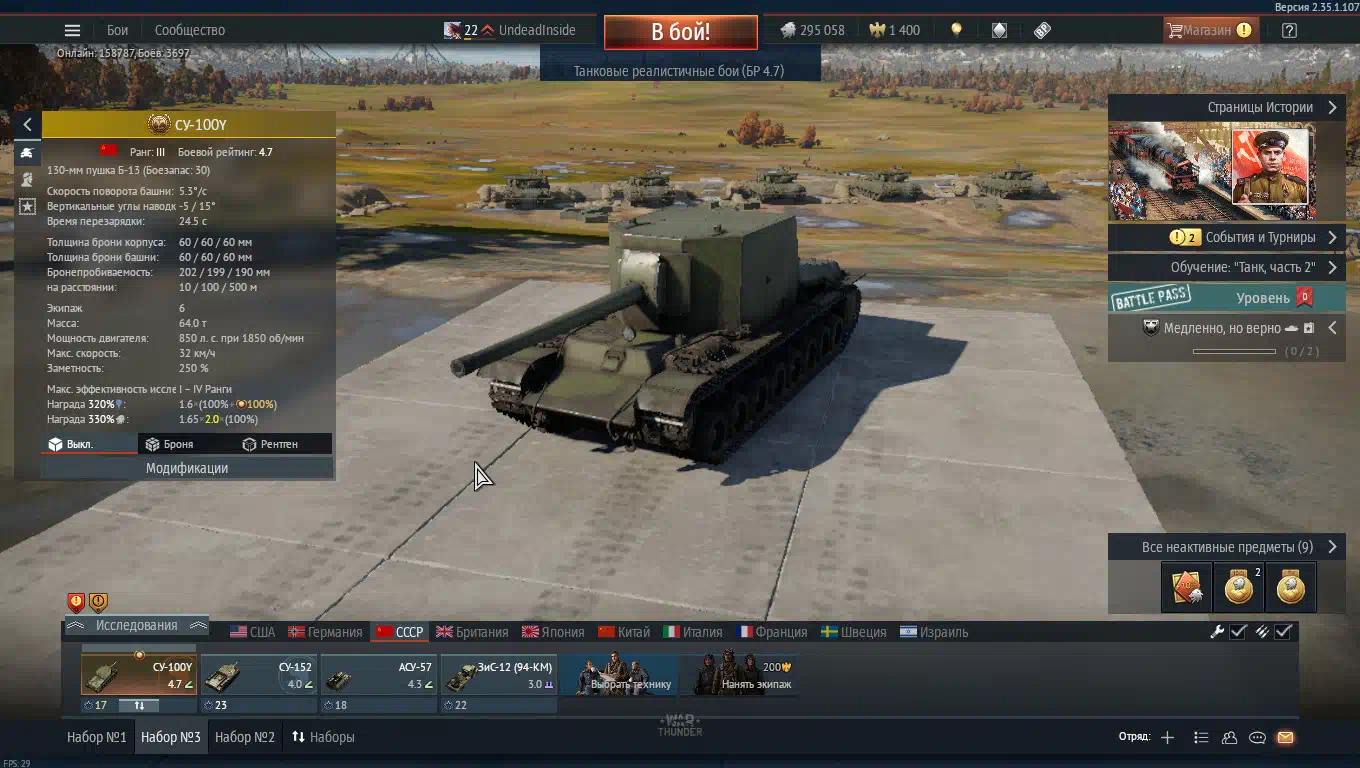The width and height of the screenshot is (1360, 768).
Task: Select the last gold medal item
Action: click(1290, 587)
